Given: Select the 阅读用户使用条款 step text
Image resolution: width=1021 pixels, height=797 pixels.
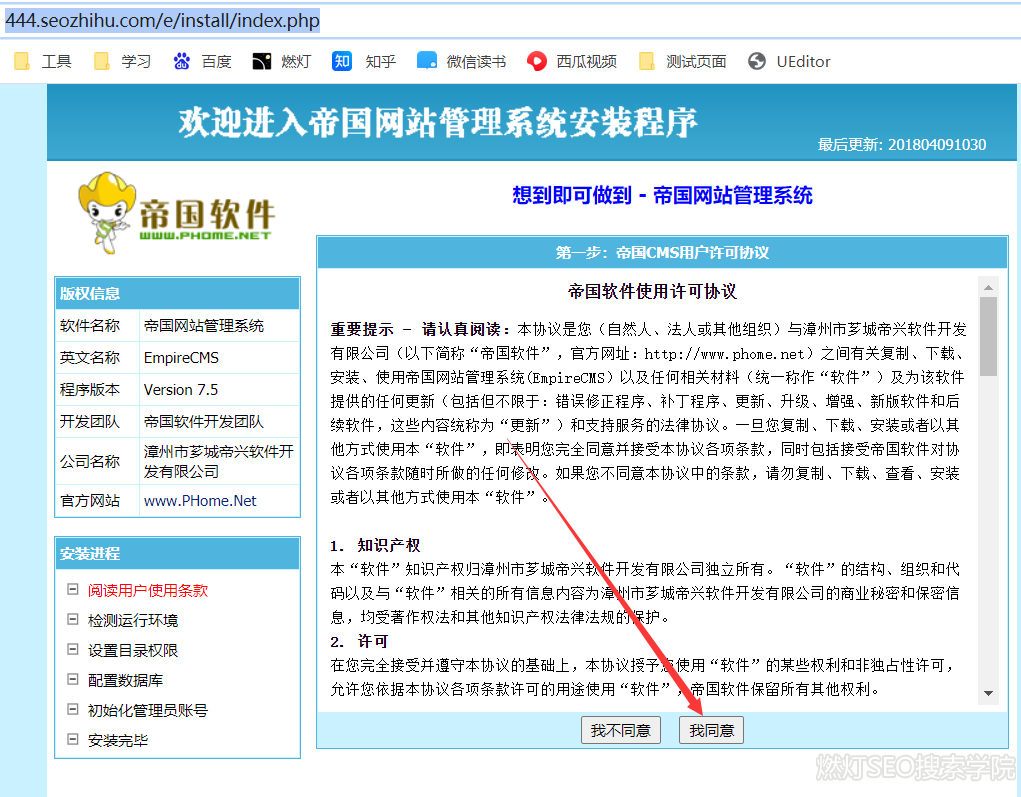Looking at the screenshot, I should click(x=148, y=591).
